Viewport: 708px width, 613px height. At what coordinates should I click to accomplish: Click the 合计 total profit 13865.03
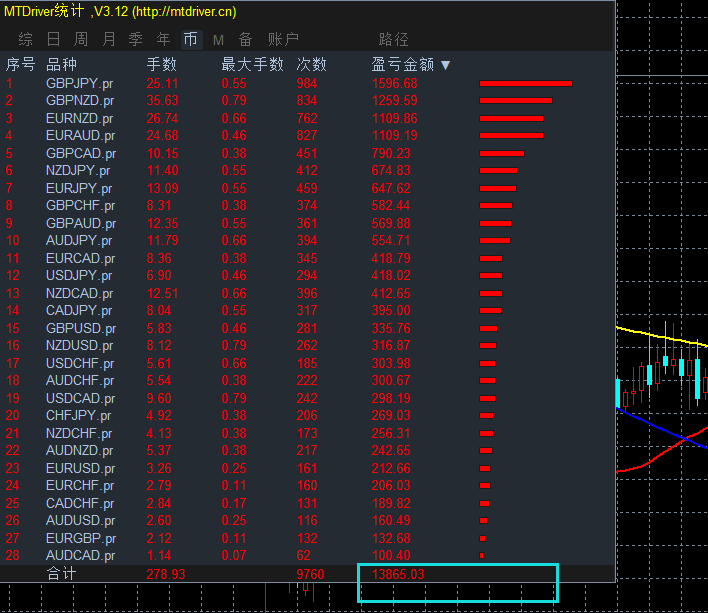tap(398, 574)
